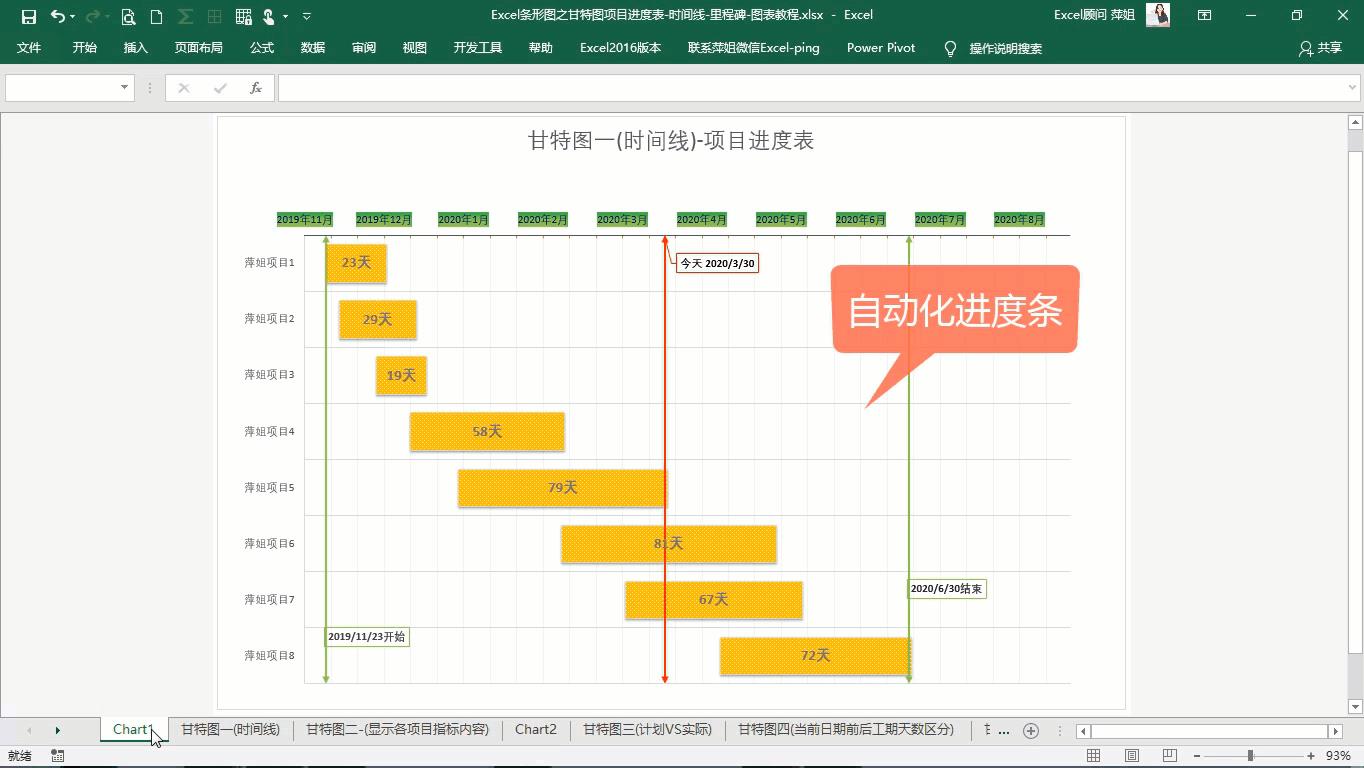
Task: Click the New Sheet plus icon
Action: [x=1031, y=730]
